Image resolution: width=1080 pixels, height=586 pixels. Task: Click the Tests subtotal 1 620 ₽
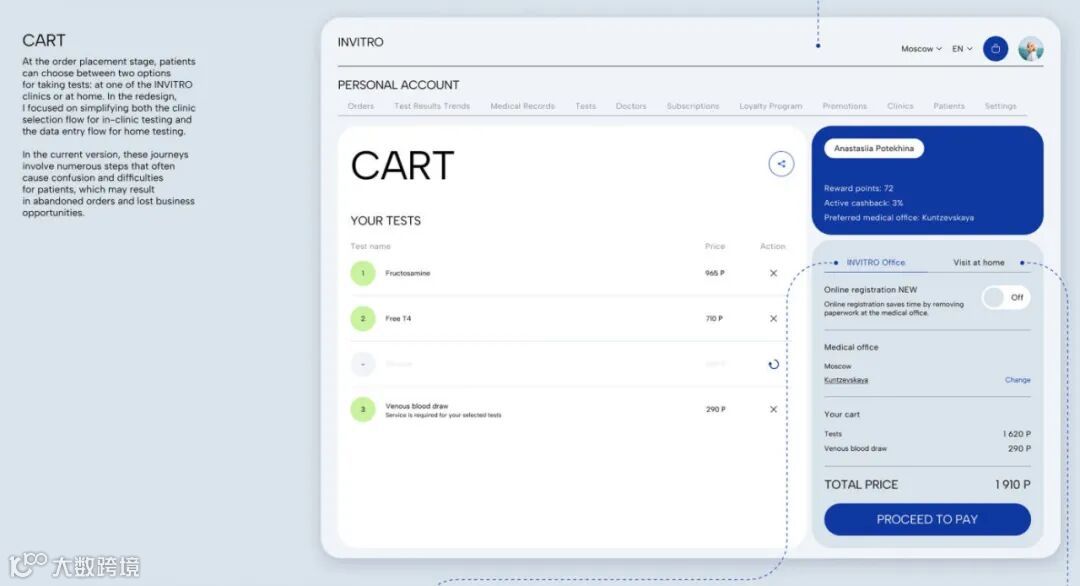pos(1017,434)
